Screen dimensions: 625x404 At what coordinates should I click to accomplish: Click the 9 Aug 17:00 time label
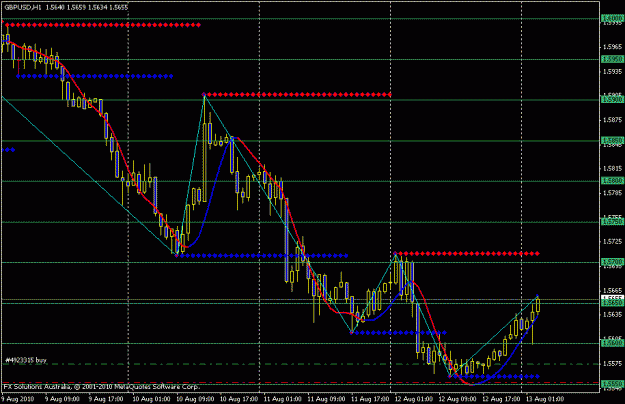point(106,399)
